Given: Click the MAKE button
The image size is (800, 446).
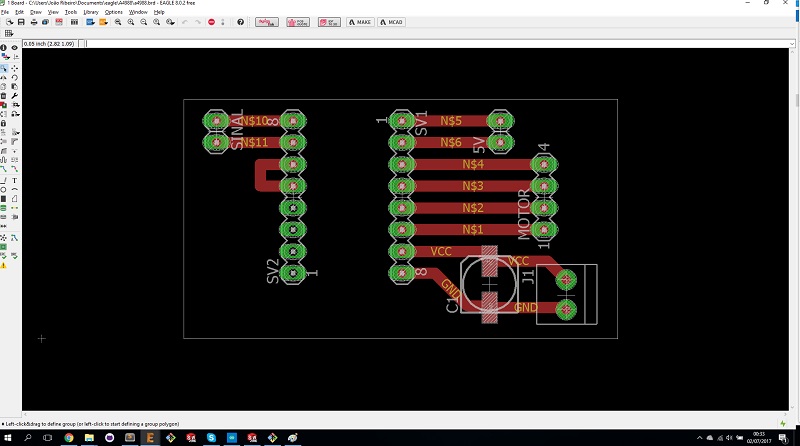Looking at the screenshot, I should point(360,22).
